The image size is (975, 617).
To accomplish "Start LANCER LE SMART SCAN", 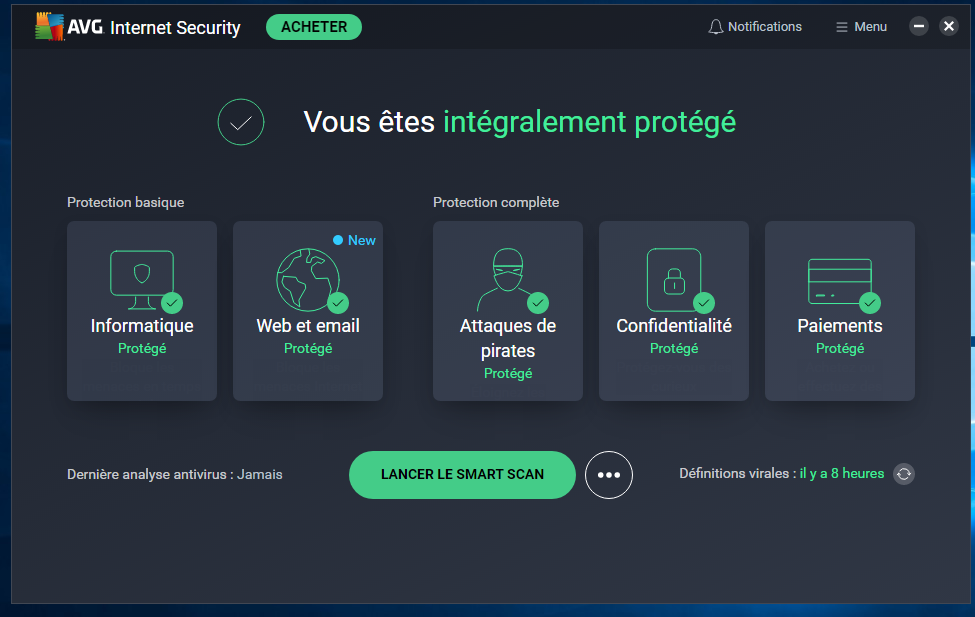I will (462, 475).
